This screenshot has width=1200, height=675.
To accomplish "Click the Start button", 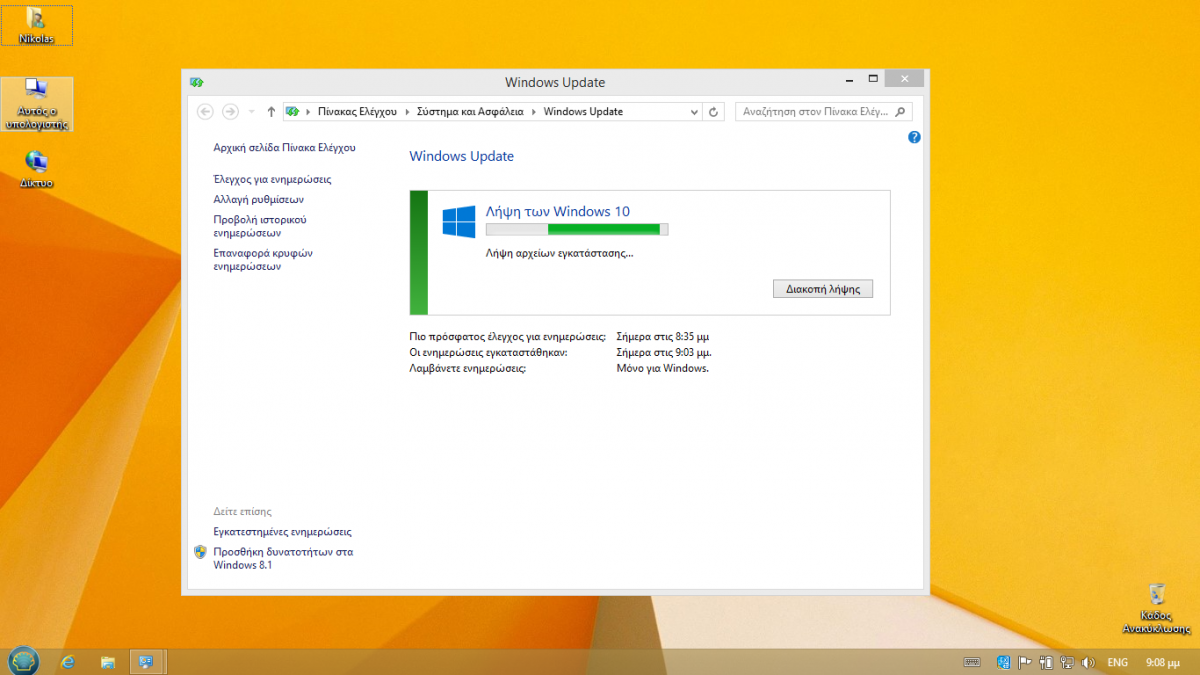I will click(23, 661).
